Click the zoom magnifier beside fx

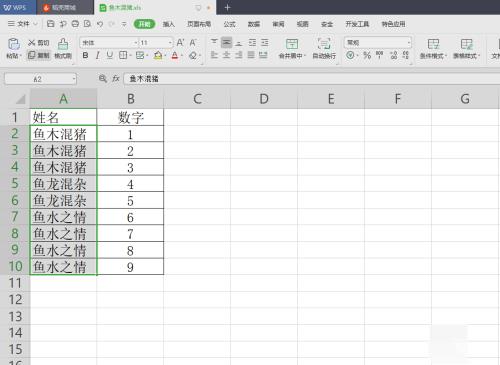click(103, 79)
